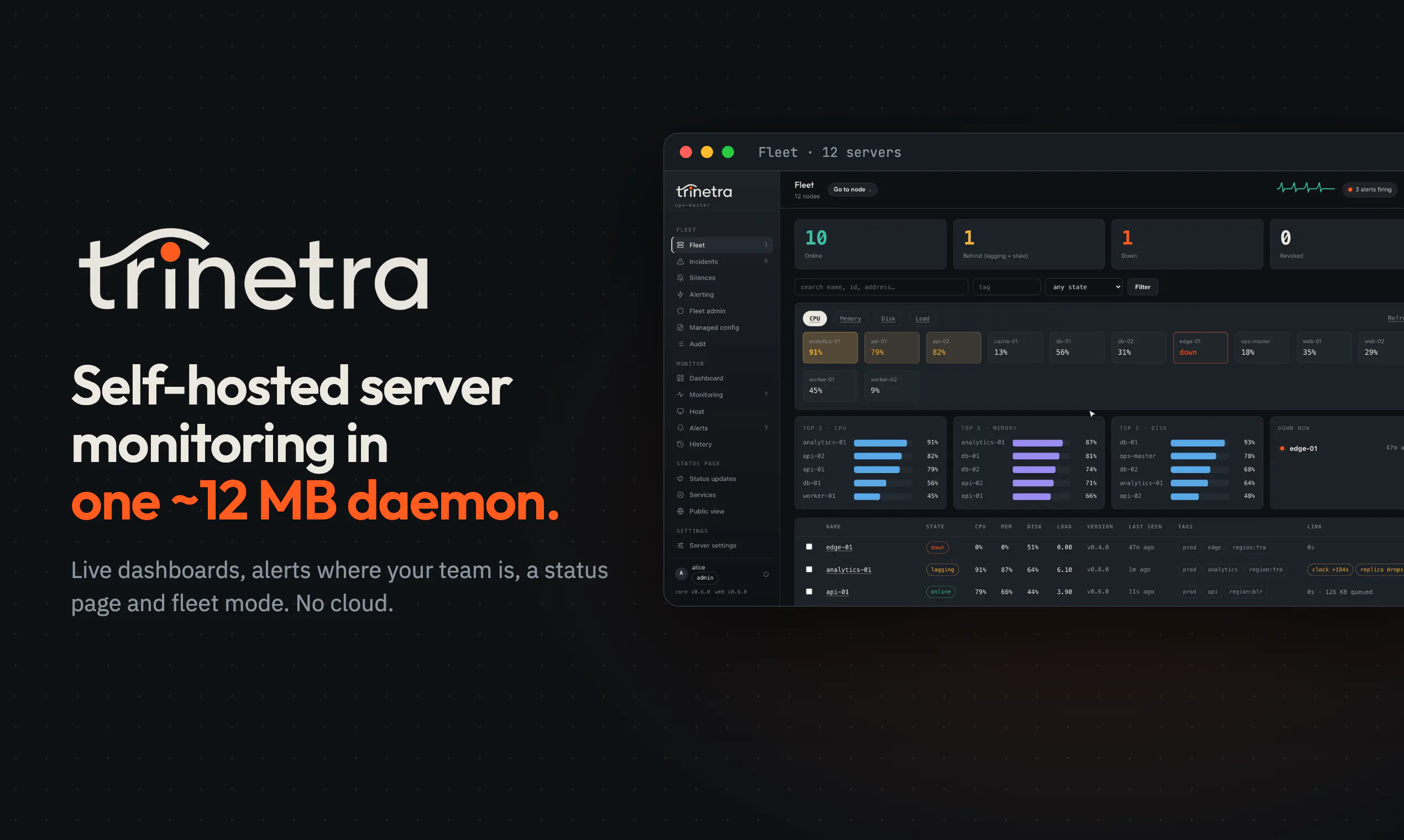Open Fleet admin shield icon

coord(680,311)
